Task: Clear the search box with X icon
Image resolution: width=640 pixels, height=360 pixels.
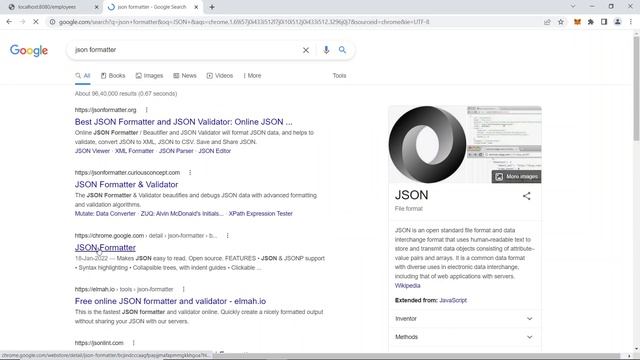Action: pyautogui.click(x=306, y=50)
